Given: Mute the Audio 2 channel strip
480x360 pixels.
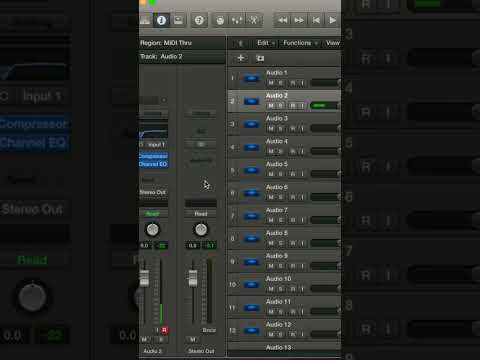Looking at the screenshot, I should coord(144,339).
